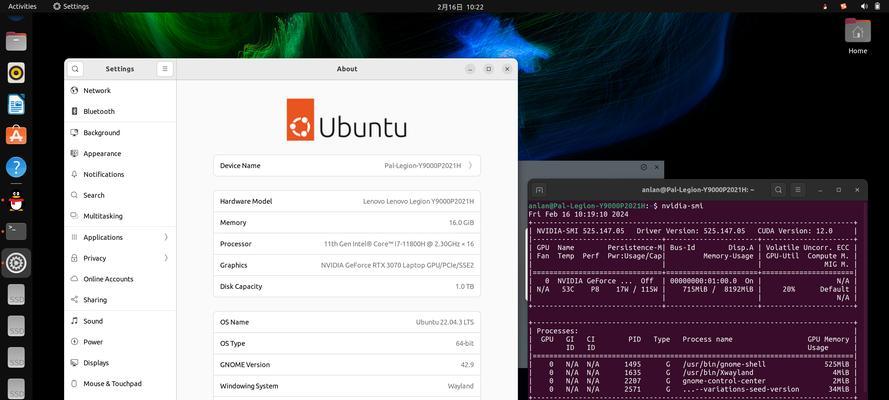889x400 pixels.
Task: Open the volume icon in the top bar
Action: tap(864, 6)
